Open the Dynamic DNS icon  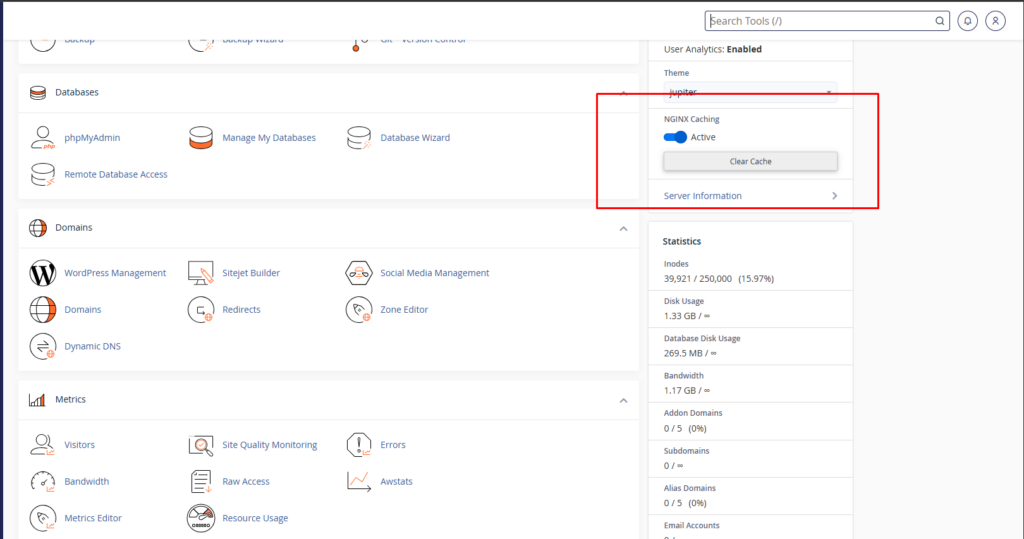coord(42,346)
